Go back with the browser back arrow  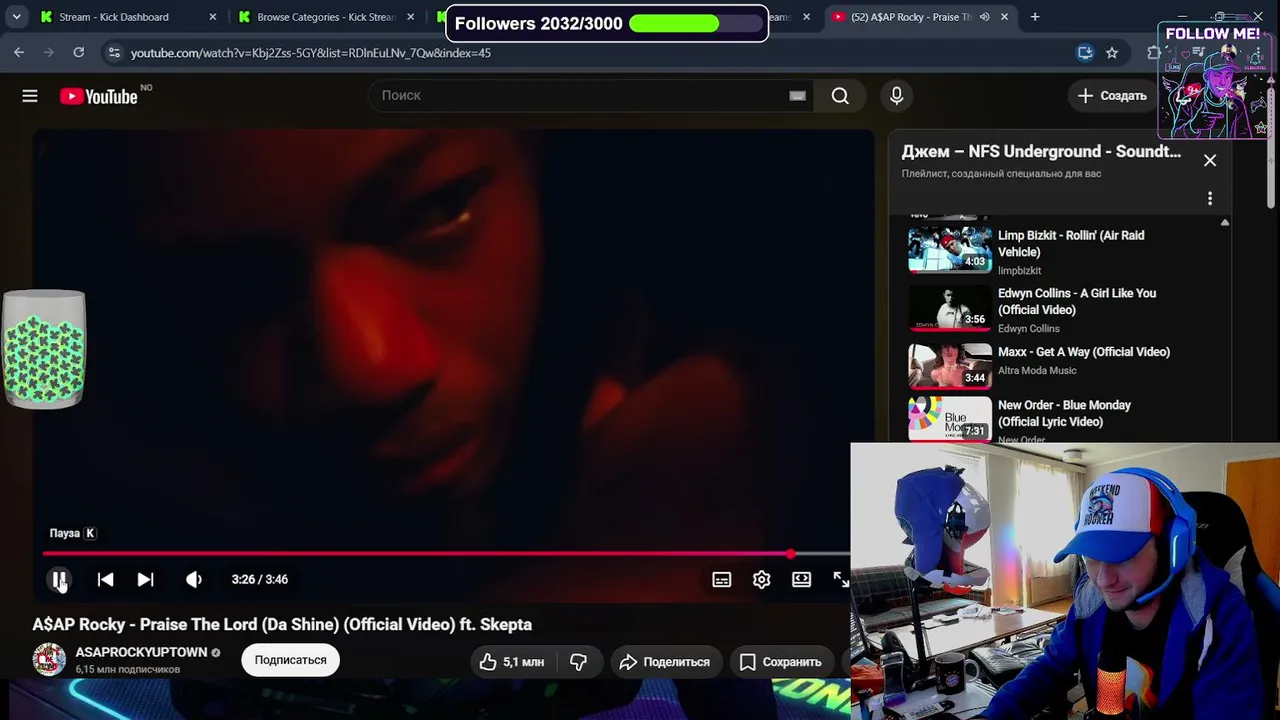[19, 53]
